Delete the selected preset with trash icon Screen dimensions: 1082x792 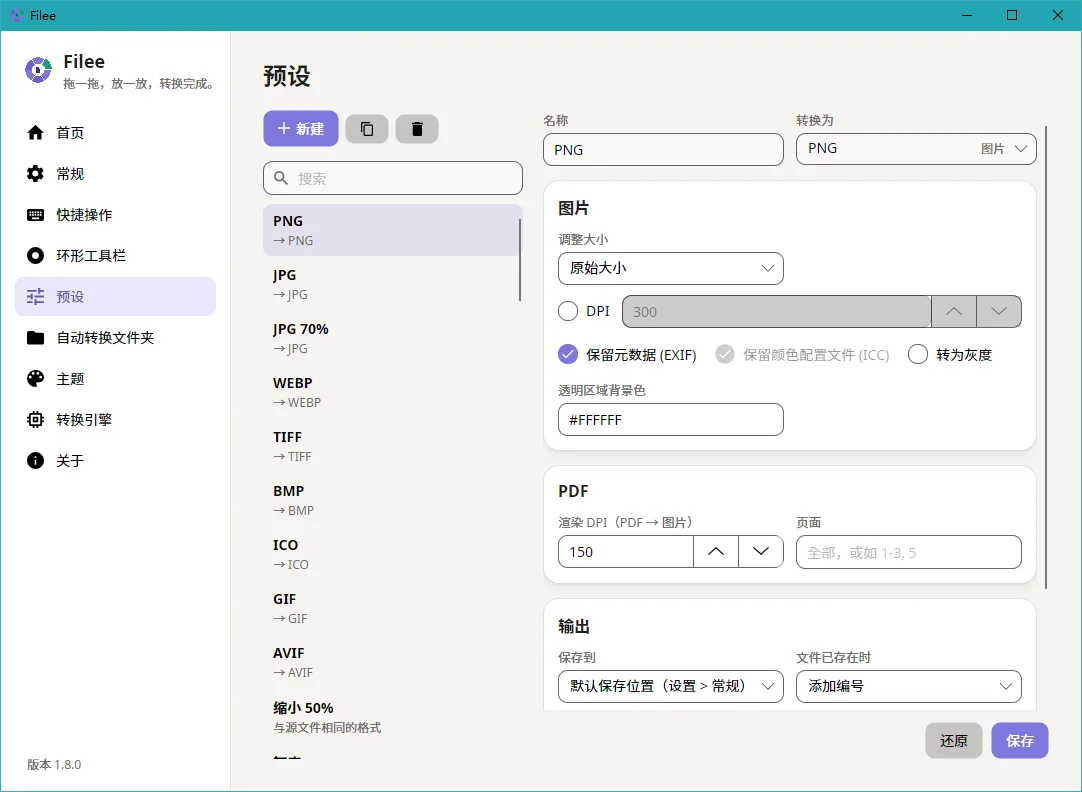(417, 129)
